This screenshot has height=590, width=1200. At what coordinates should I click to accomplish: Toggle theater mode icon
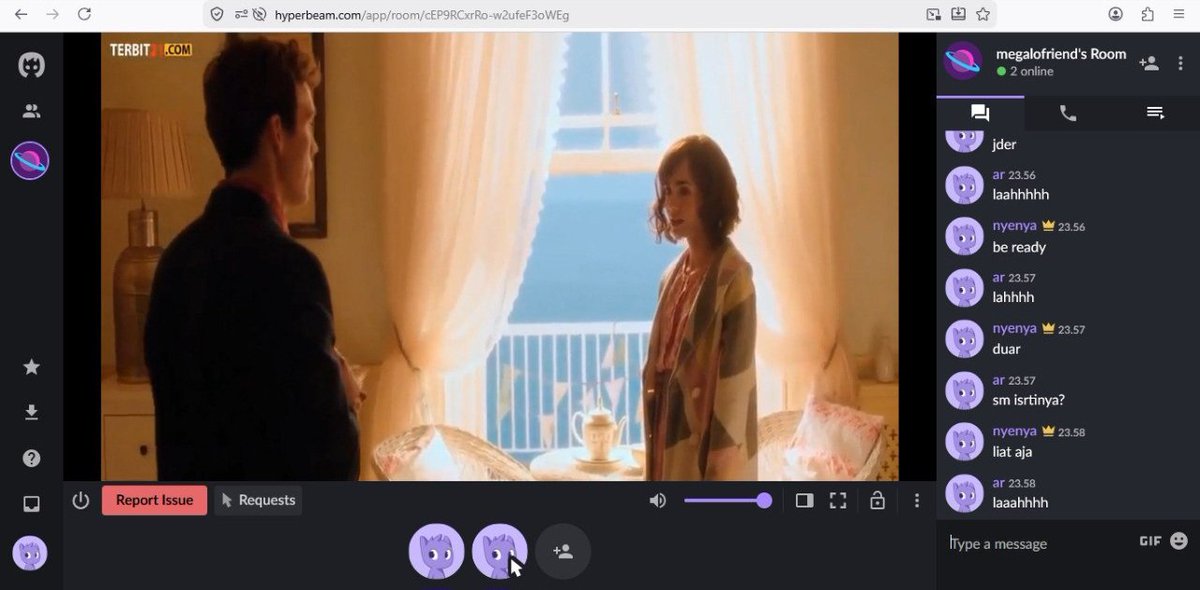[804, 500]
